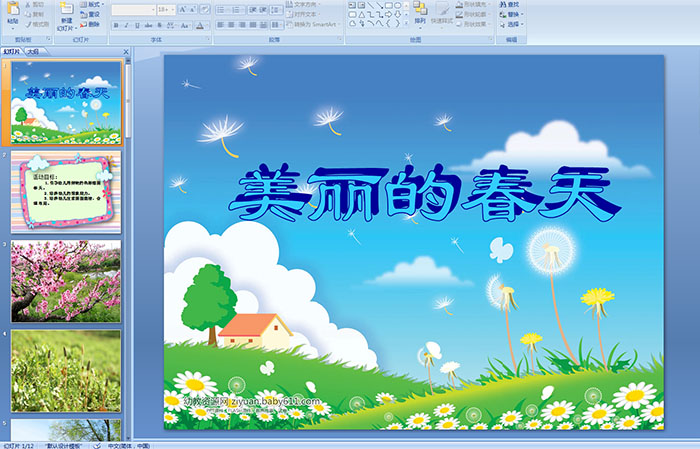Open the font name combo box

[133, 9]
